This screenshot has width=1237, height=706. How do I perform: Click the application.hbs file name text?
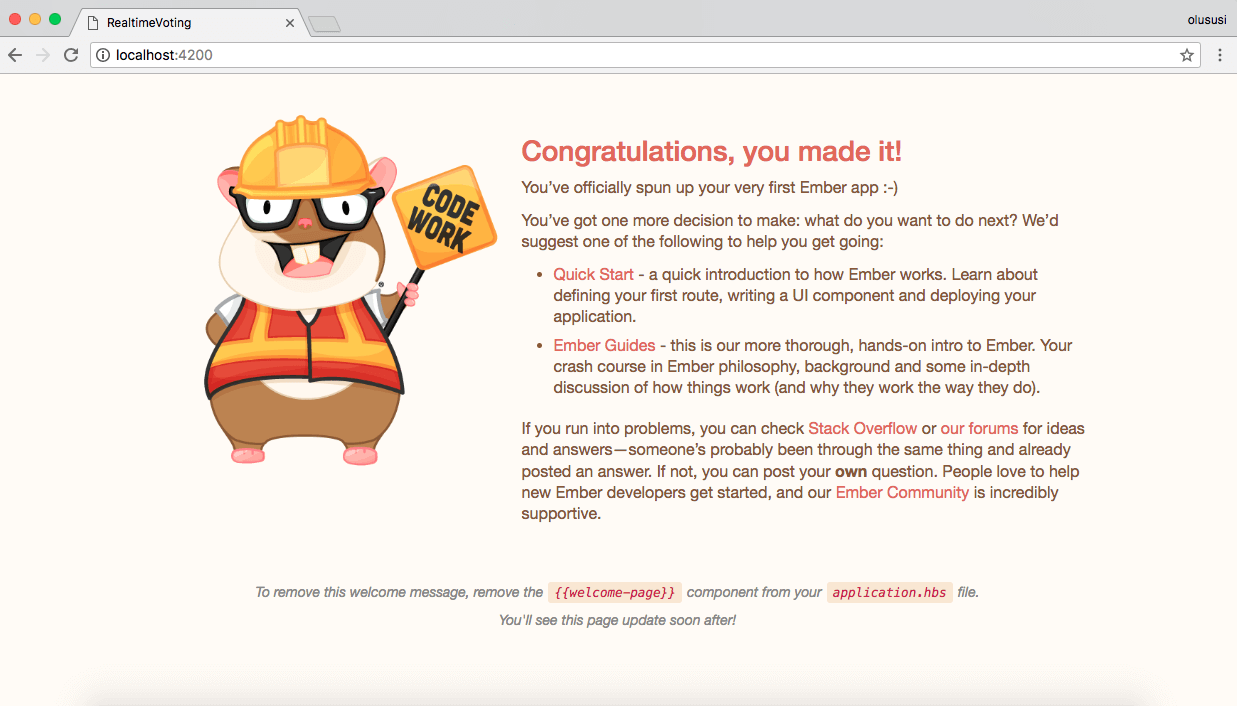click(889, 592)
